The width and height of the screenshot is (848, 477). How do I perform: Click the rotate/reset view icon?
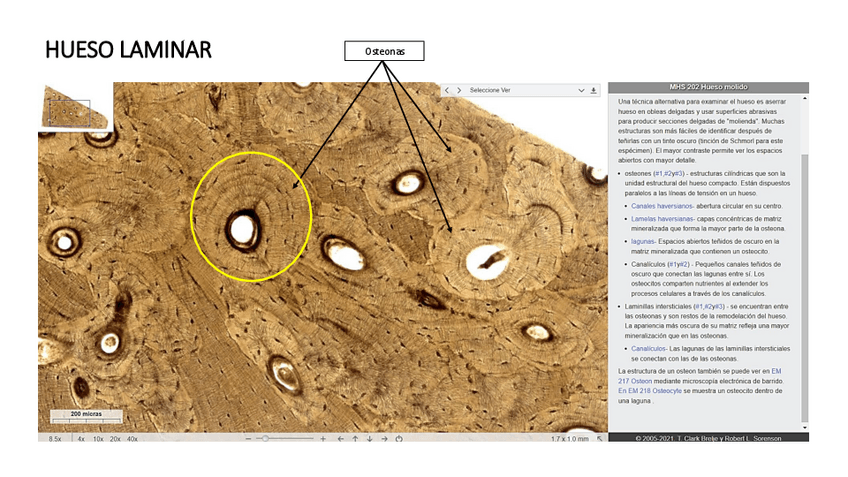tap(399, 438)
